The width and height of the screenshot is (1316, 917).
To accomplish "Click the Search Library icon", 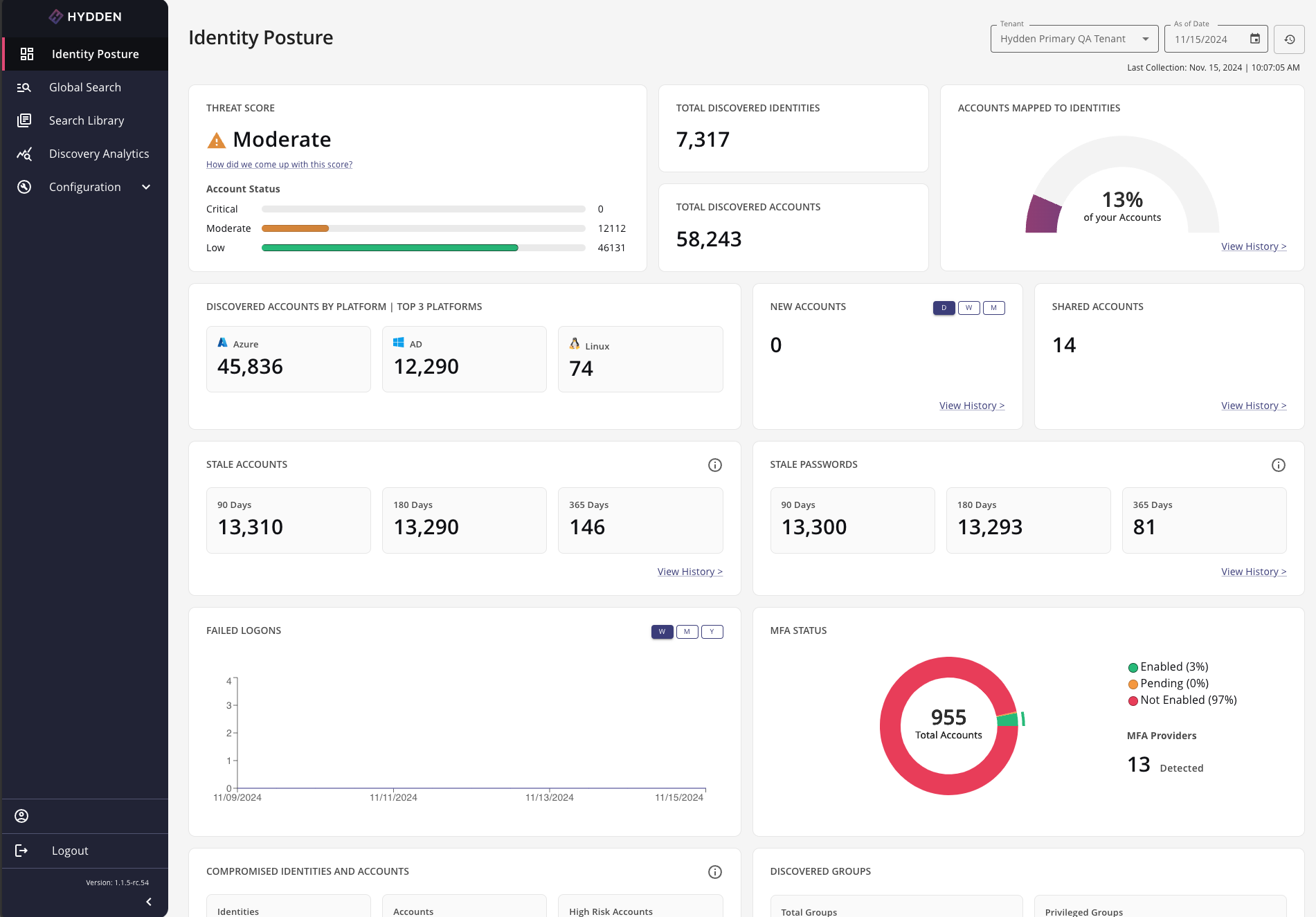I will [x=24, y=120].
